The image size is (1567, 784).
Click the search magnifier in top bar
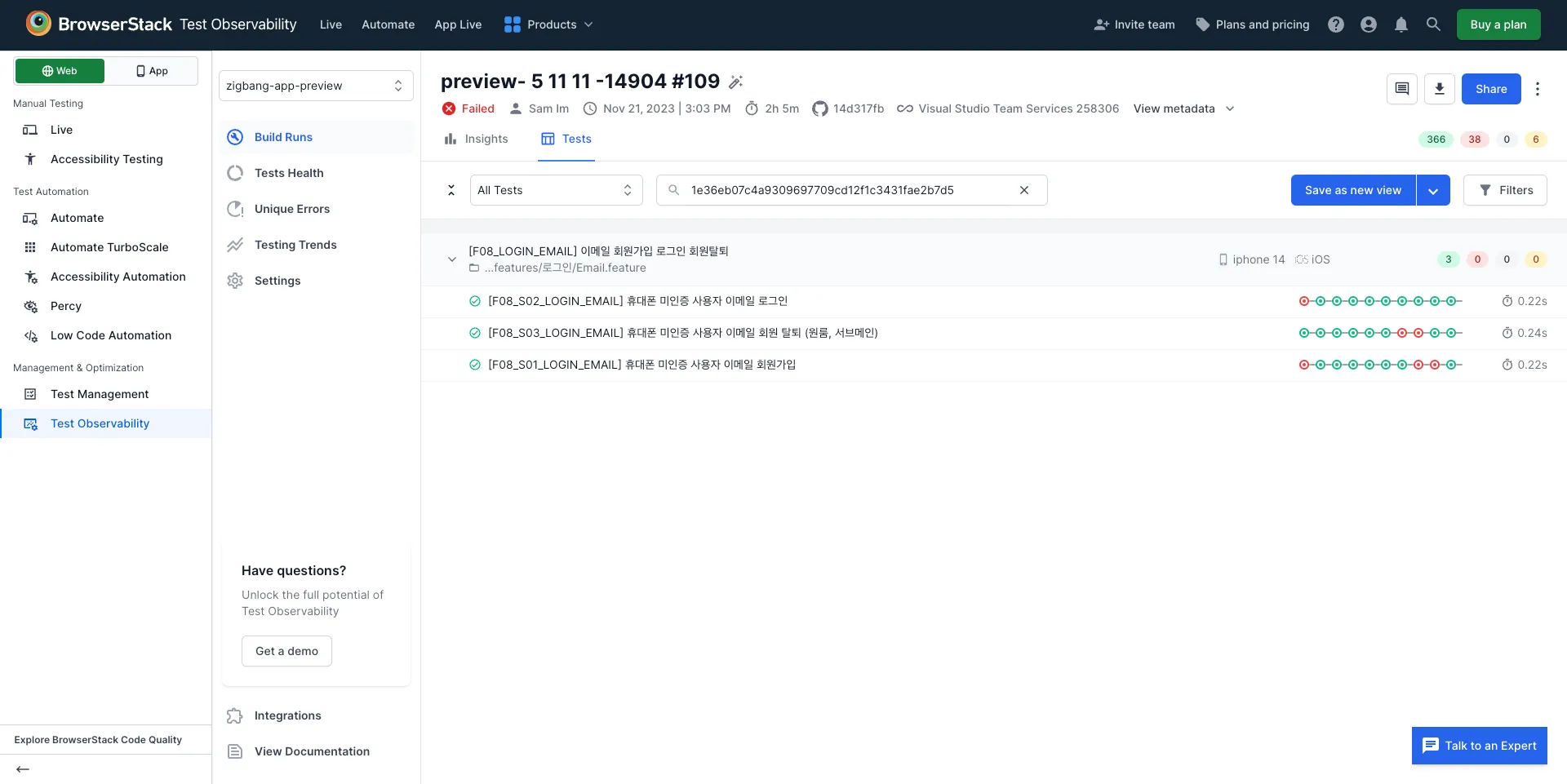pos(1433,24)
